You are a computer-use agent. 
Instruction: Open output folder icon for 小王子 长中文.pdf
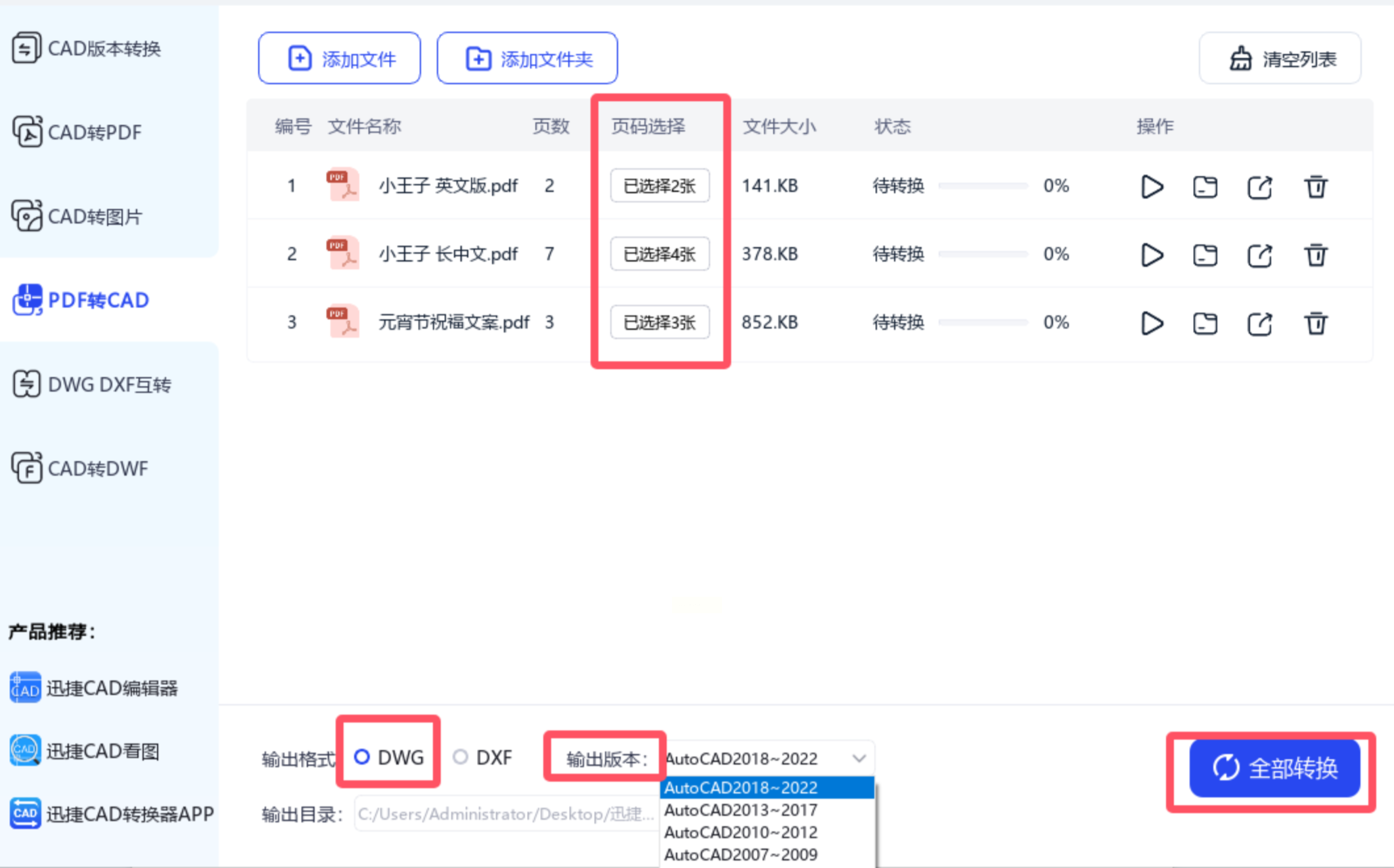click(1205, 255)
